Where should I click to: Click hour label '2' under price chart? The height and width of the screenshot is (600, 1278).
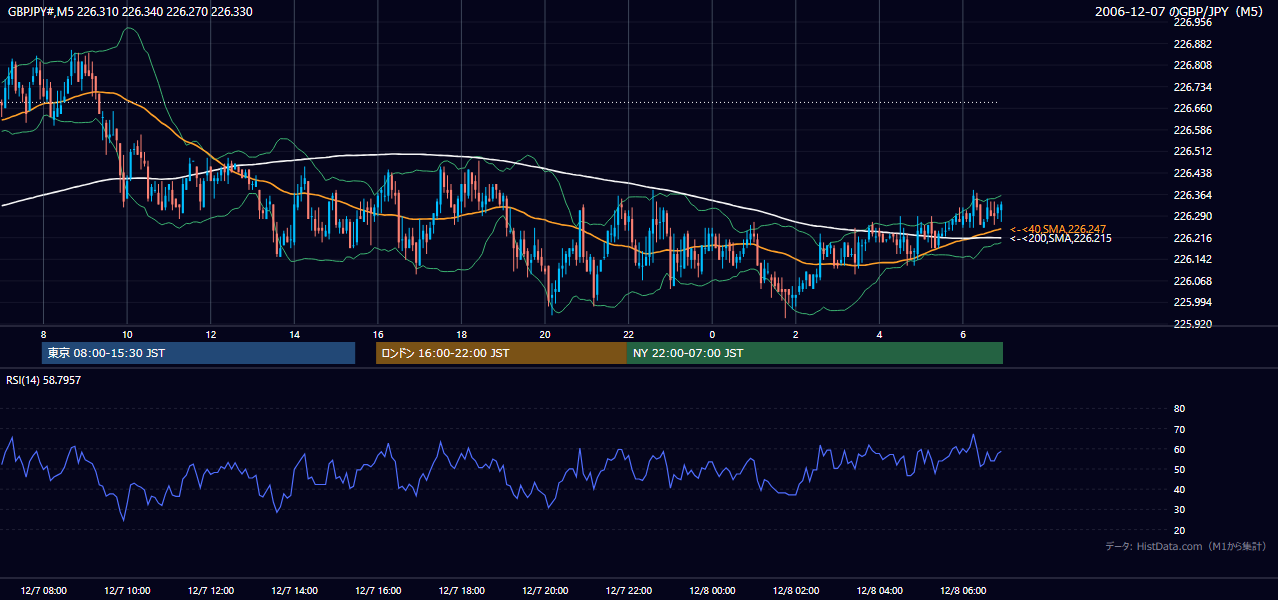point(796,334)
